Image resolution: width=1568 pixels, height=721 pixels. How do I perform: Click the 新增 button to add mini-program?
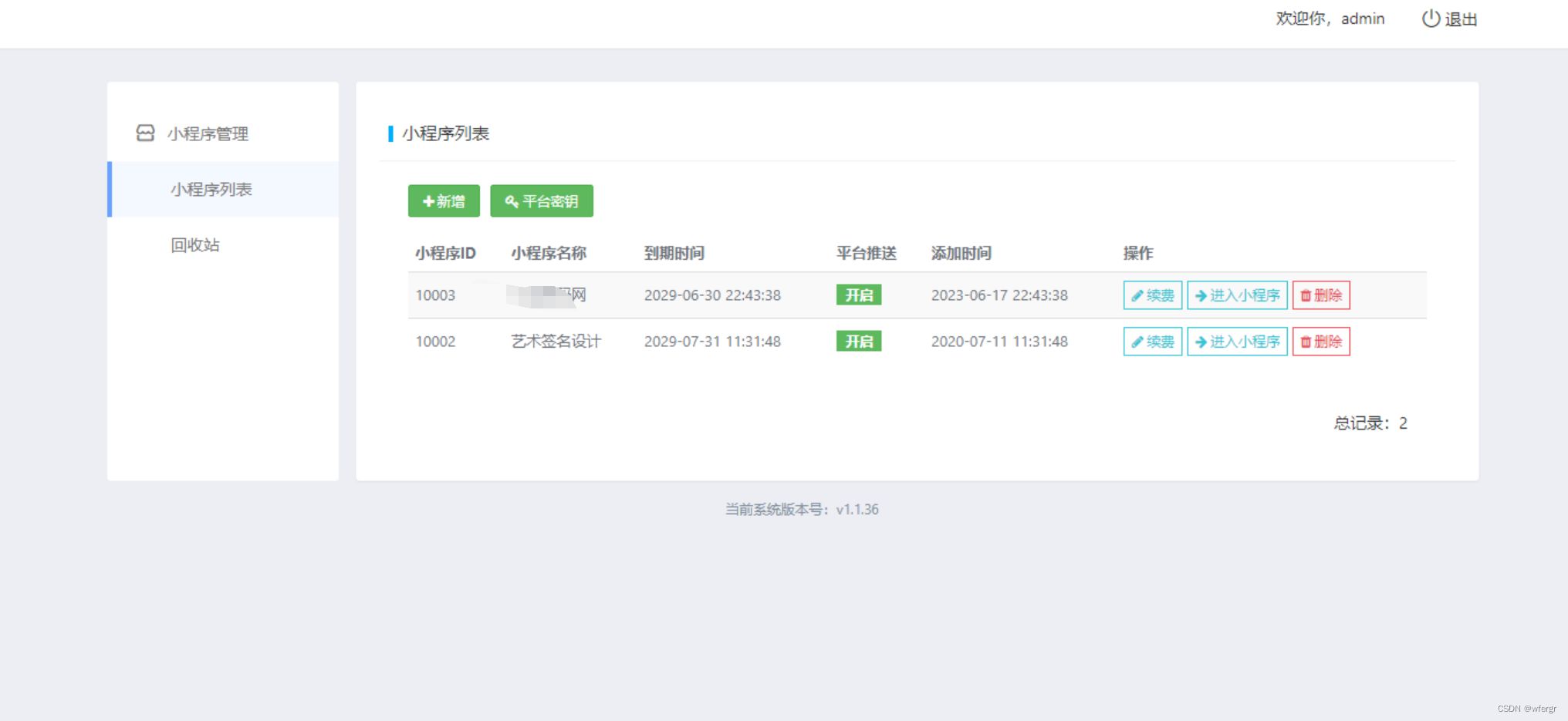[x=443, y=201]
